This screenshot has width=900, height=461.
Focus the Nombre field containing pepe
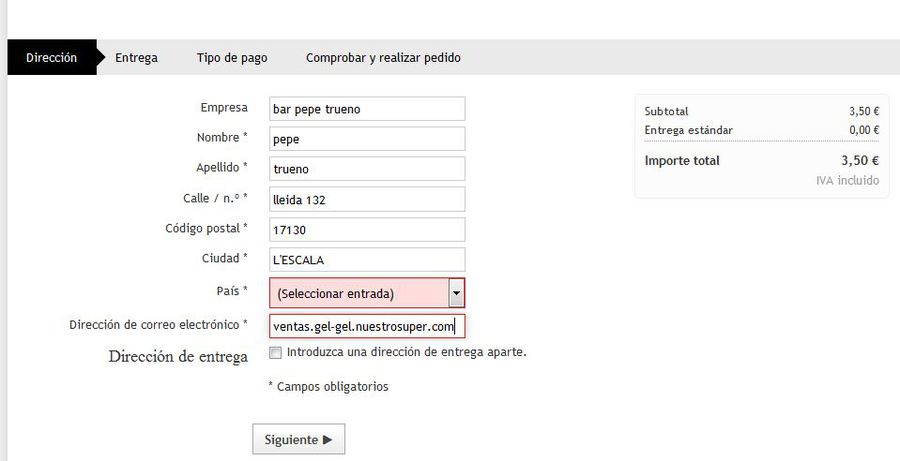pyautogui.click(x=367, y=139)
